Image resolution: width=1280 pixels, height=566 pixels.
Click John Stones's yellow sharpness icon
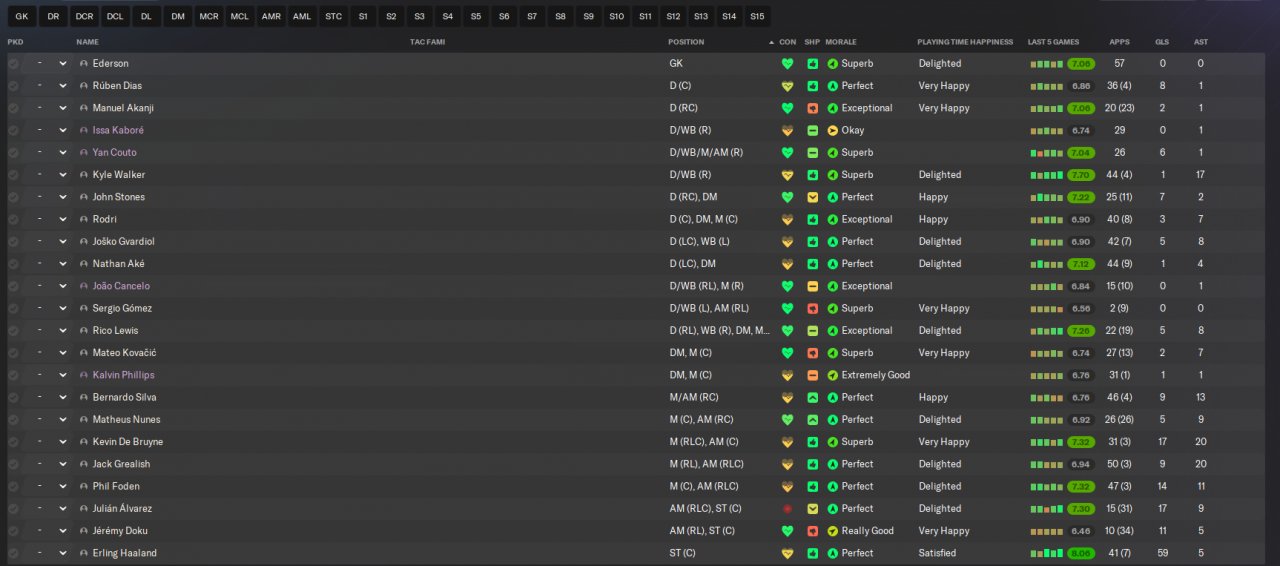(x=813, y=197)
